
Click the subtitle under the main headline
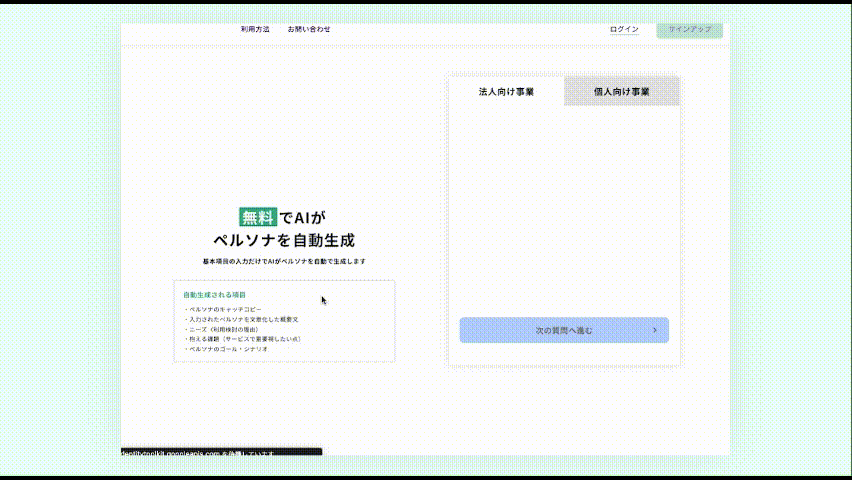[284, 261]
